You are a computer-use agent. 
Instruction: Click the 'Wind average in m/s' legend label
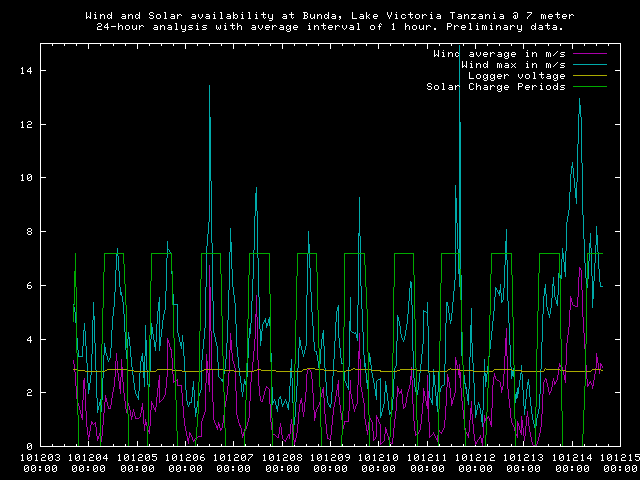click(x=499, y=53)
